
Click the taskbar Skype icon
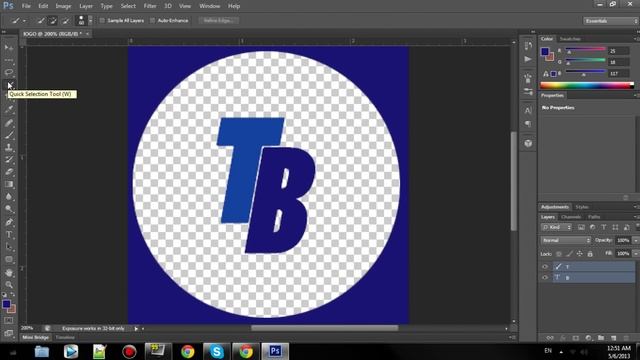[216, 351]
